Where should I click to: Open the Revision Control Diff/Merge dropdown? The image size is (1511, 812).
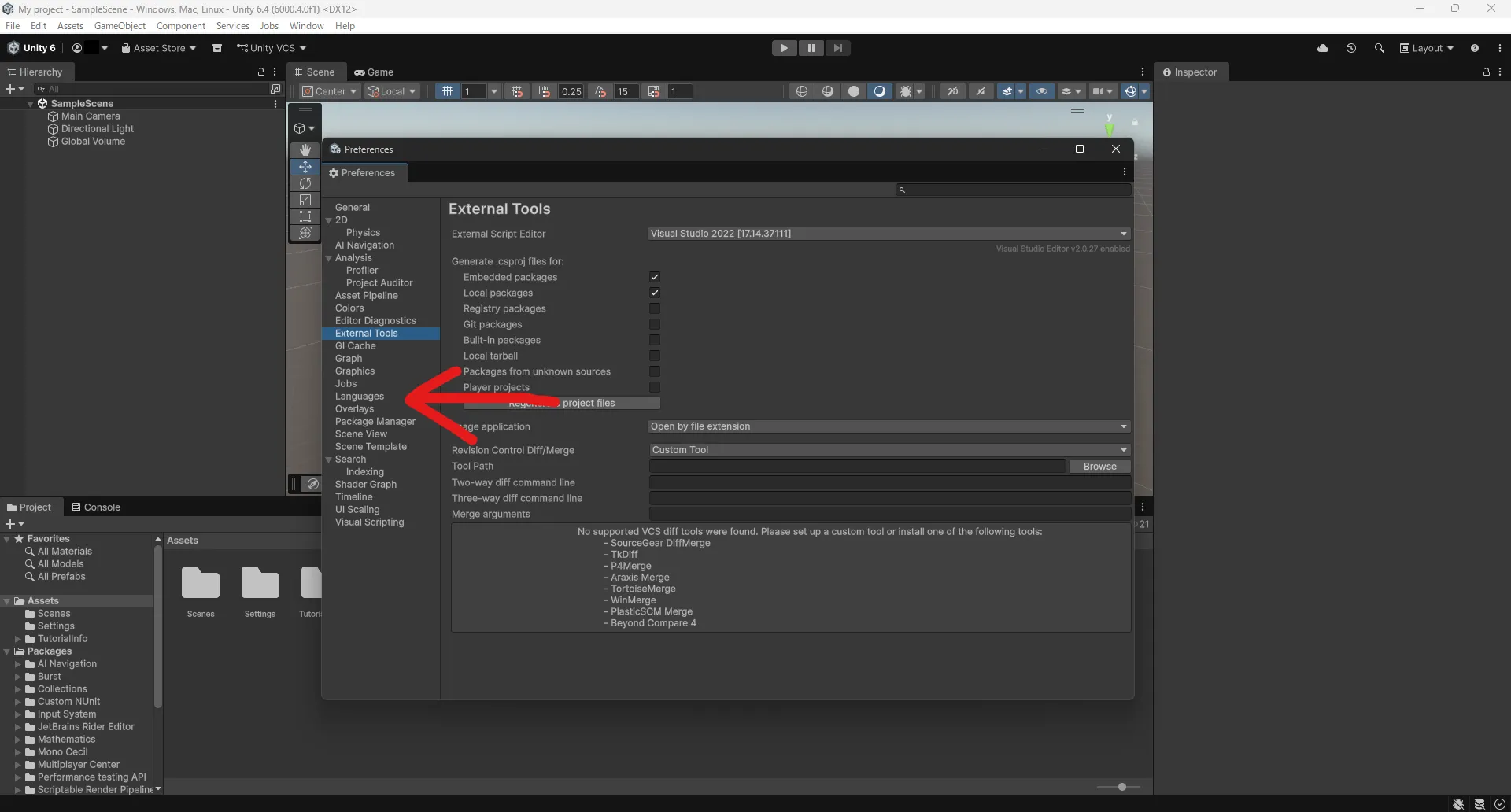click(x=888, y=449)
